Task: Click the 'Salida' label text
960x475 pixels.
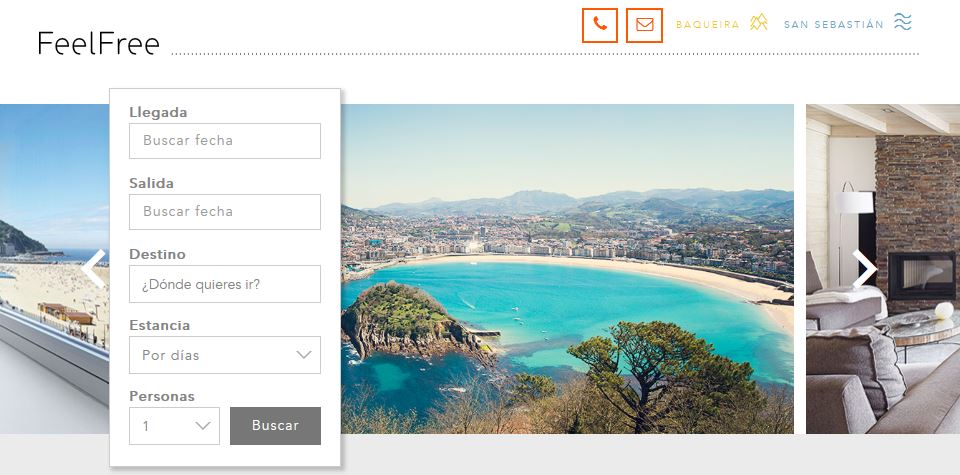Action: 151,183
